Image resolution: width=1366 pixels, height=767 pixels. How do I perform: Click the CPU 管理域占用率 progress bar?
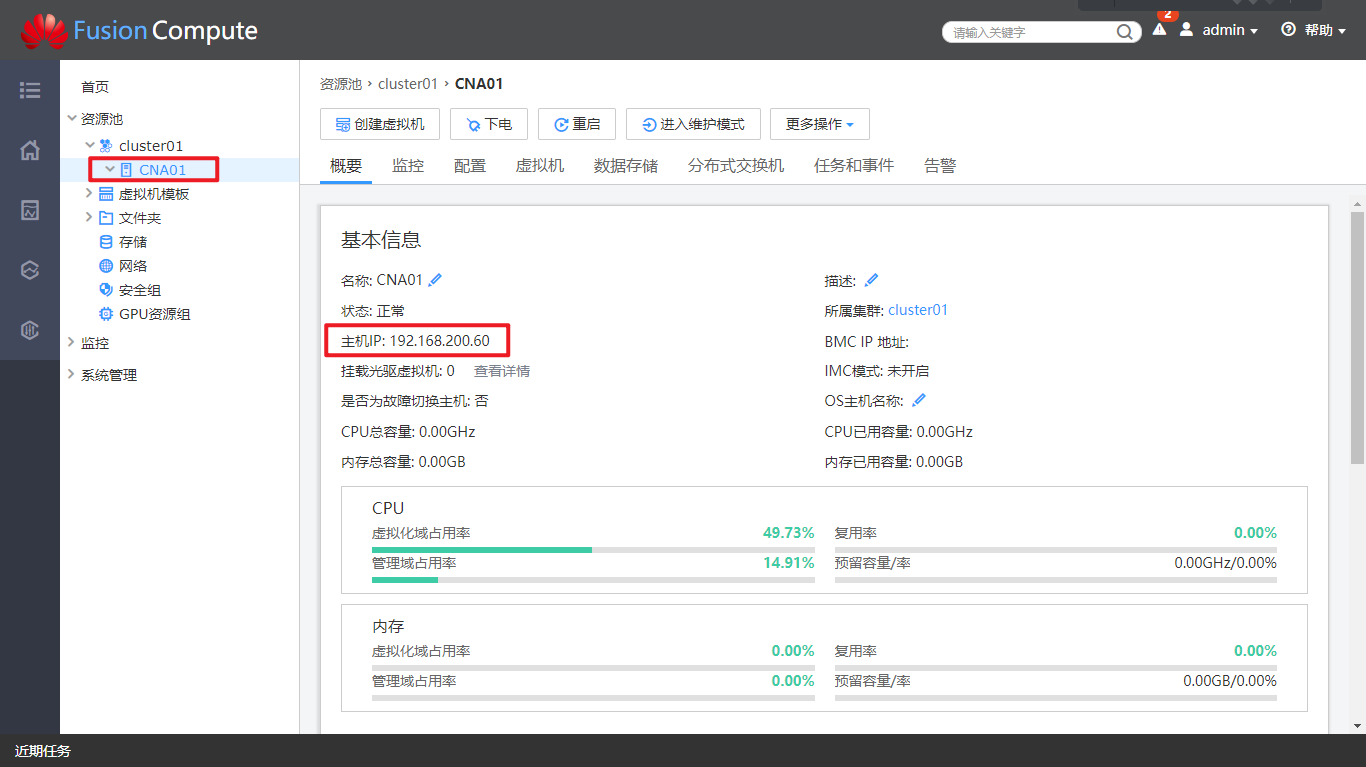pyautogui.click(x=593, y=580)
